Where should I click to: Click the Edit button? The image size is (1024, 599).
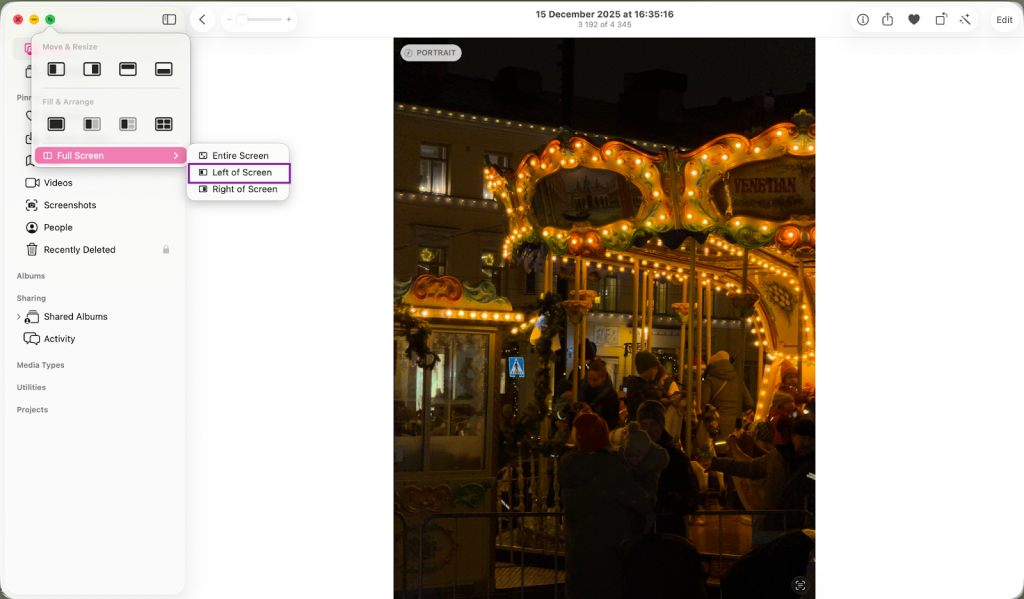click(x=1004, y=20)
